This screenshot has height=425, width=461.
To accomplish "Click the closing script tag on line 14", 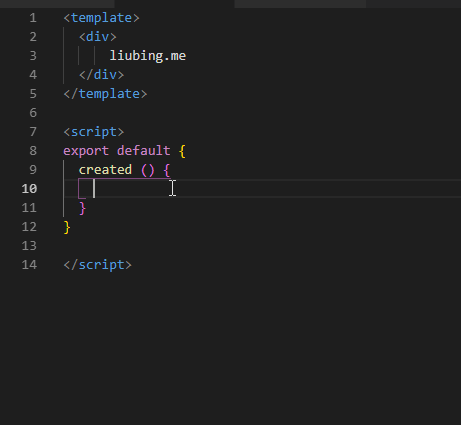I will point(98,265).
